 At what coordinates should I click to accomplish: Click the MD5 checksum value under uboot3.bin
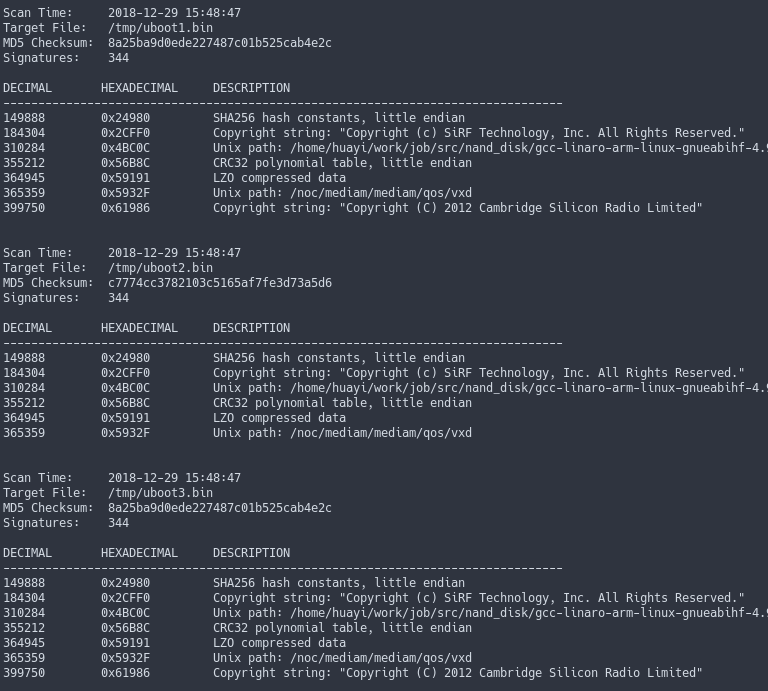click(x=220, y=508)
